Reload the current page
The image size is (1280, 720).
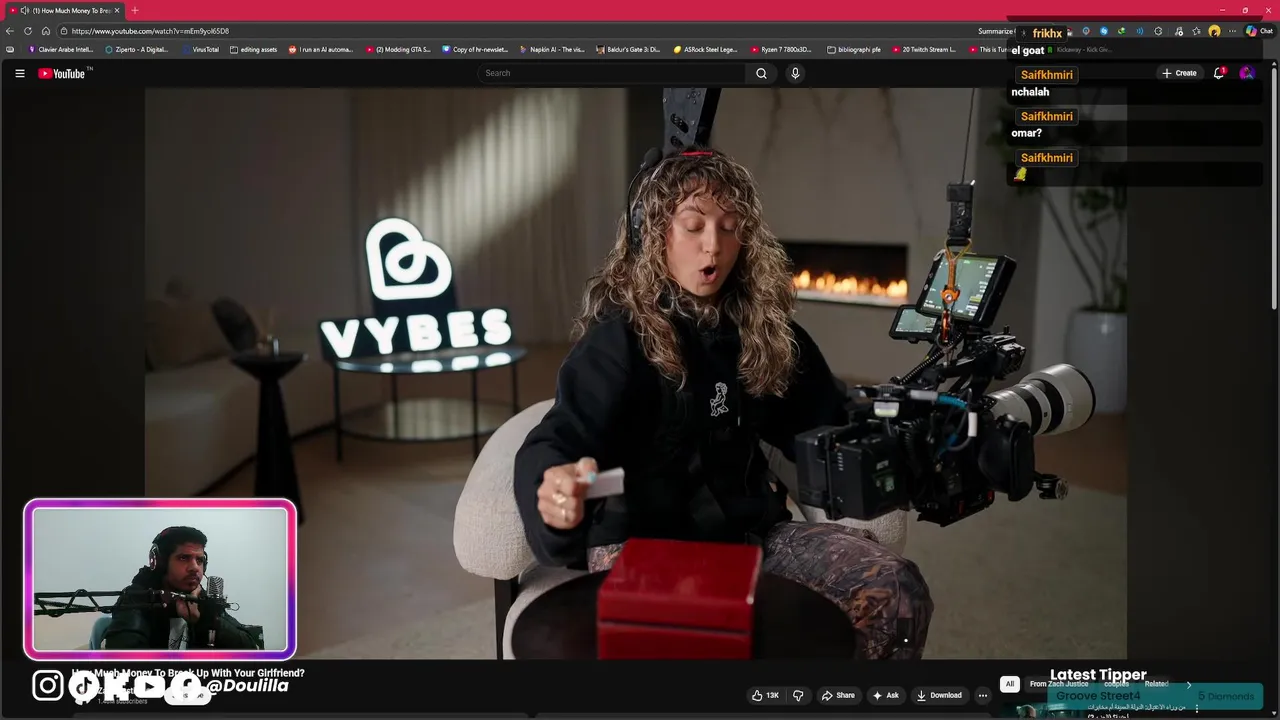tap(28, 31)
